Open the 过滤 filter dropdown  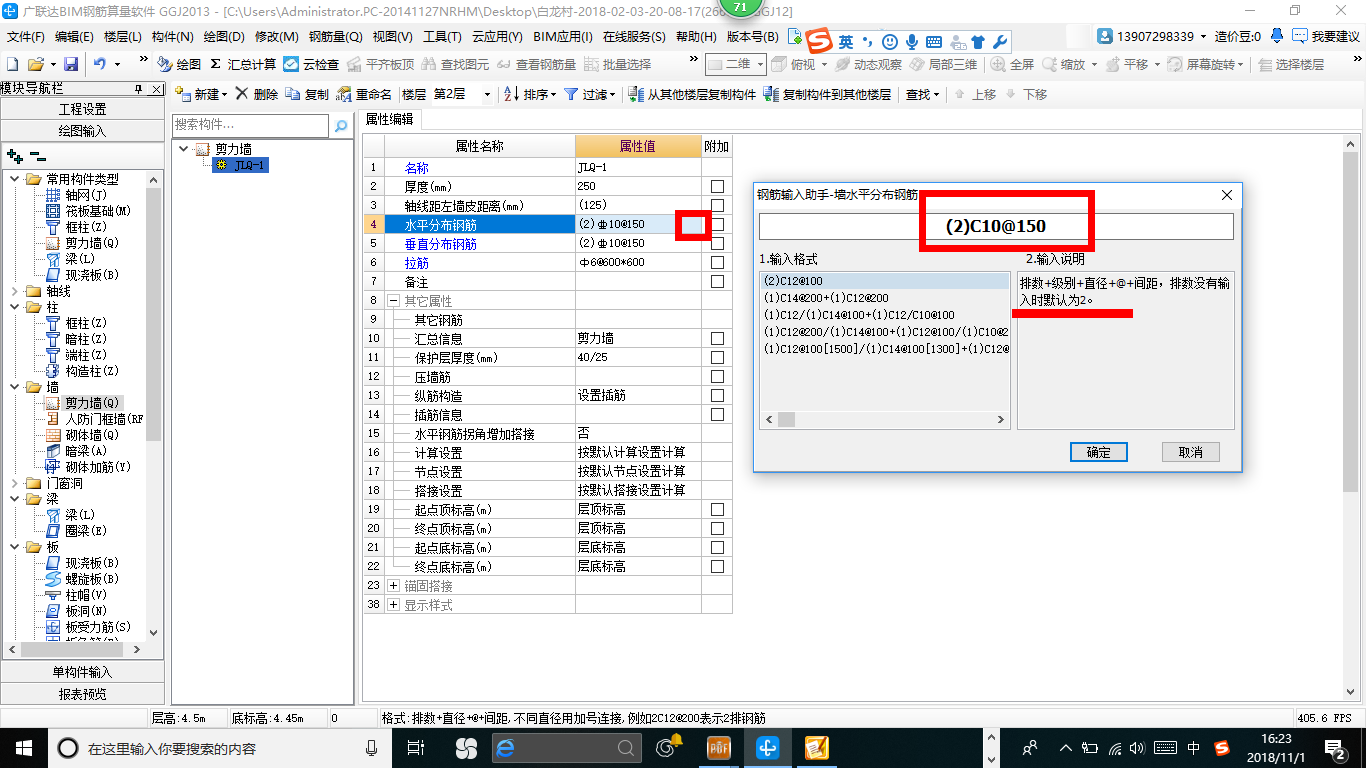[x=591, y=94]
